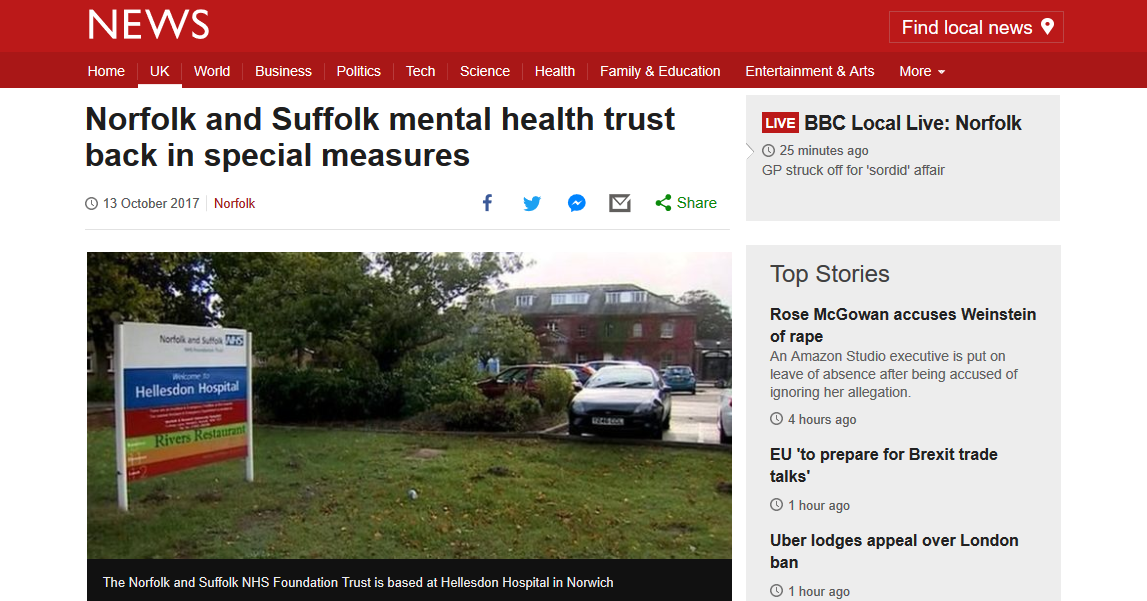Viewport: 1147px width, 601px height.
Task: Send article via Messenger icon
Action: (576, 203)
